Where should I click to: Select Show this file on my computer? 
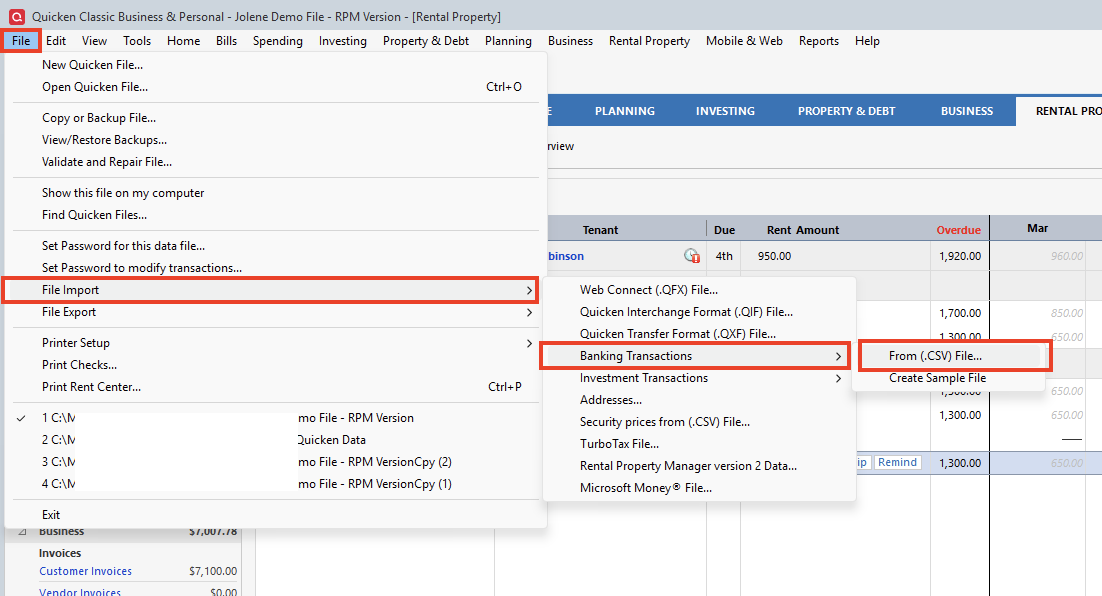click(x=276, y=193)
